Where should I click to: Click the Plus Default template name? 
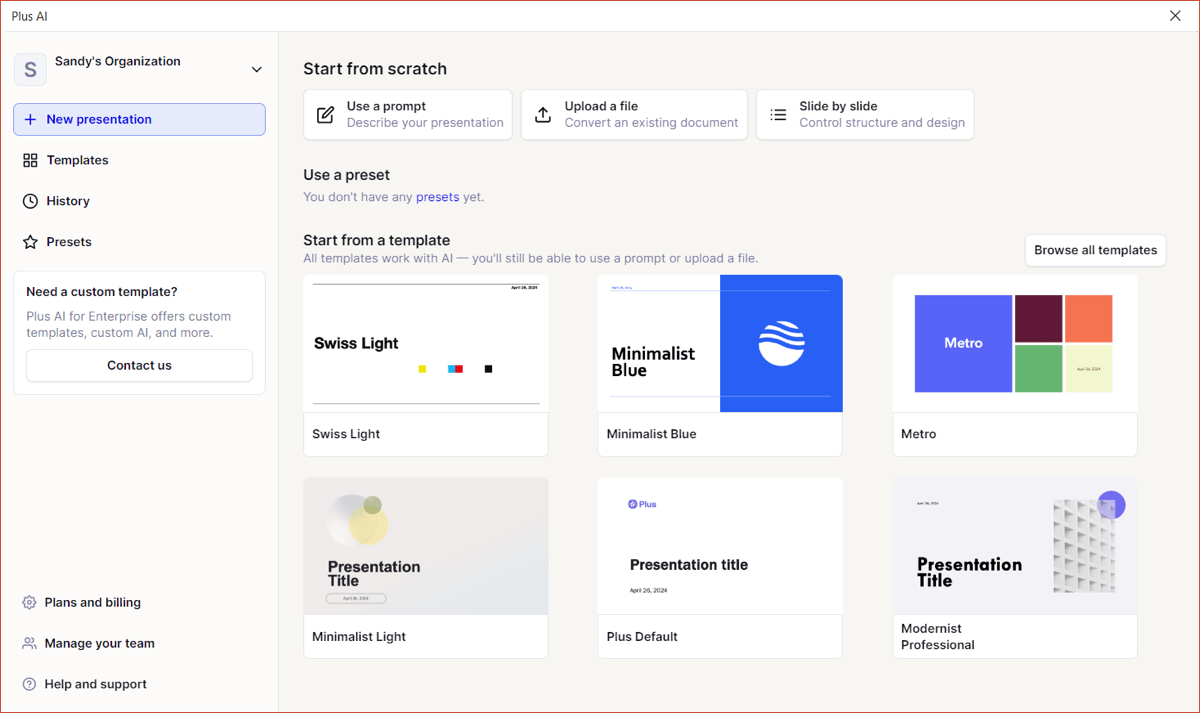pyautogui.click(x=642, y=636)
